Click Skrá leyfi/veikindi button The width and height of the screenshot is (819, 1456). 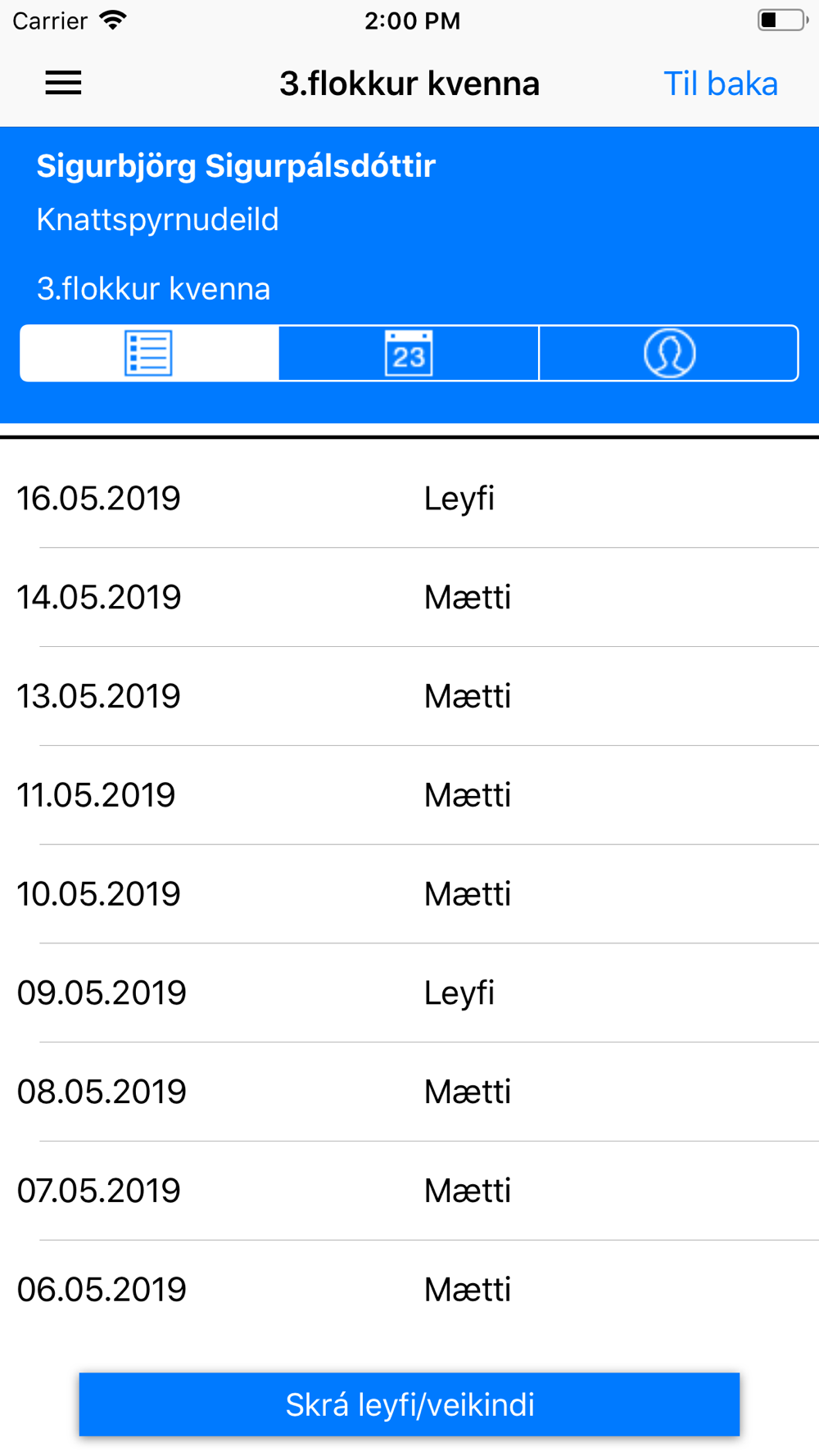(x=409, y=1404)
